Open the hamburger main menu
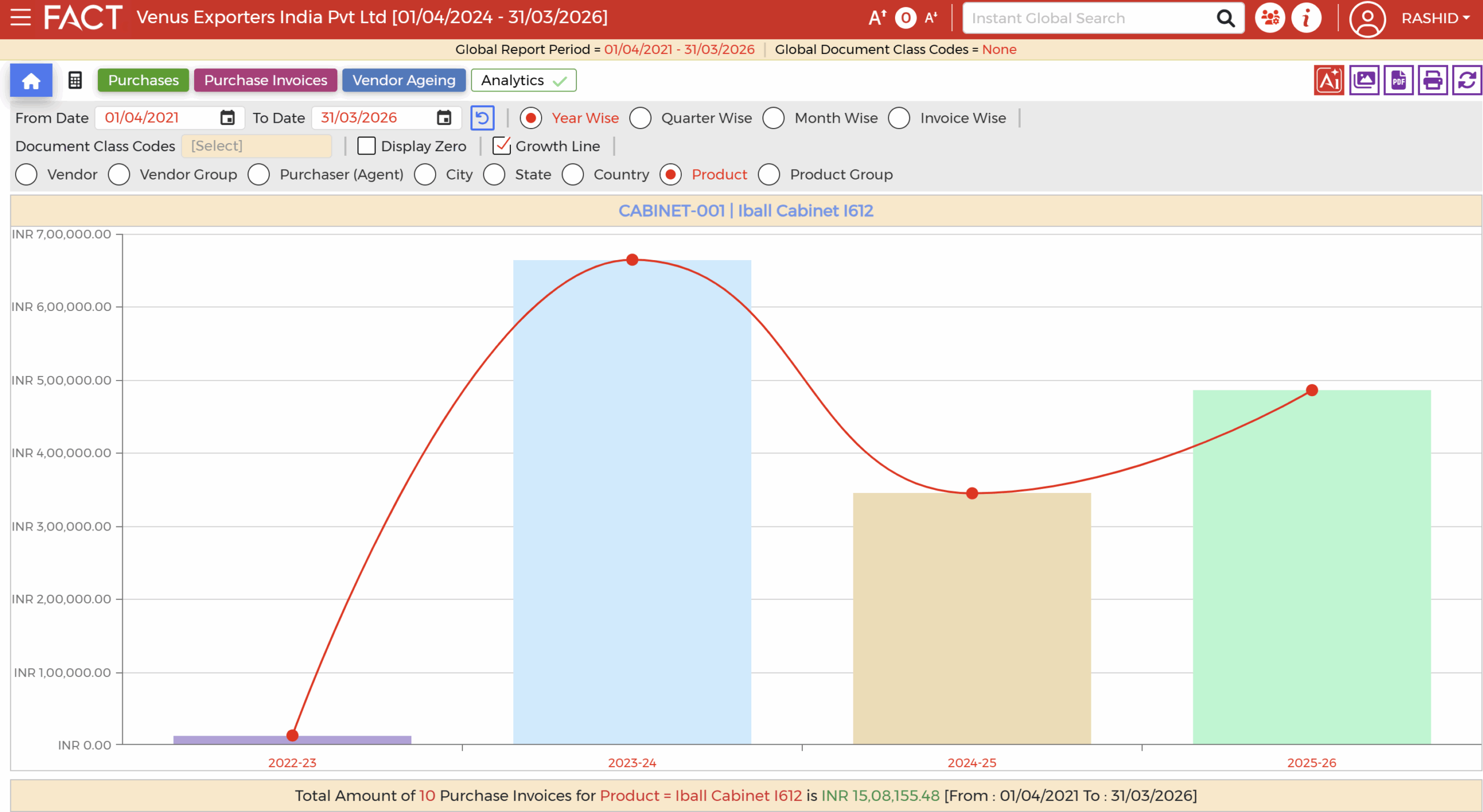Image resolution: width=1483 pixels, height=812 pixels. pyautogui.click(x=21, y=17)
